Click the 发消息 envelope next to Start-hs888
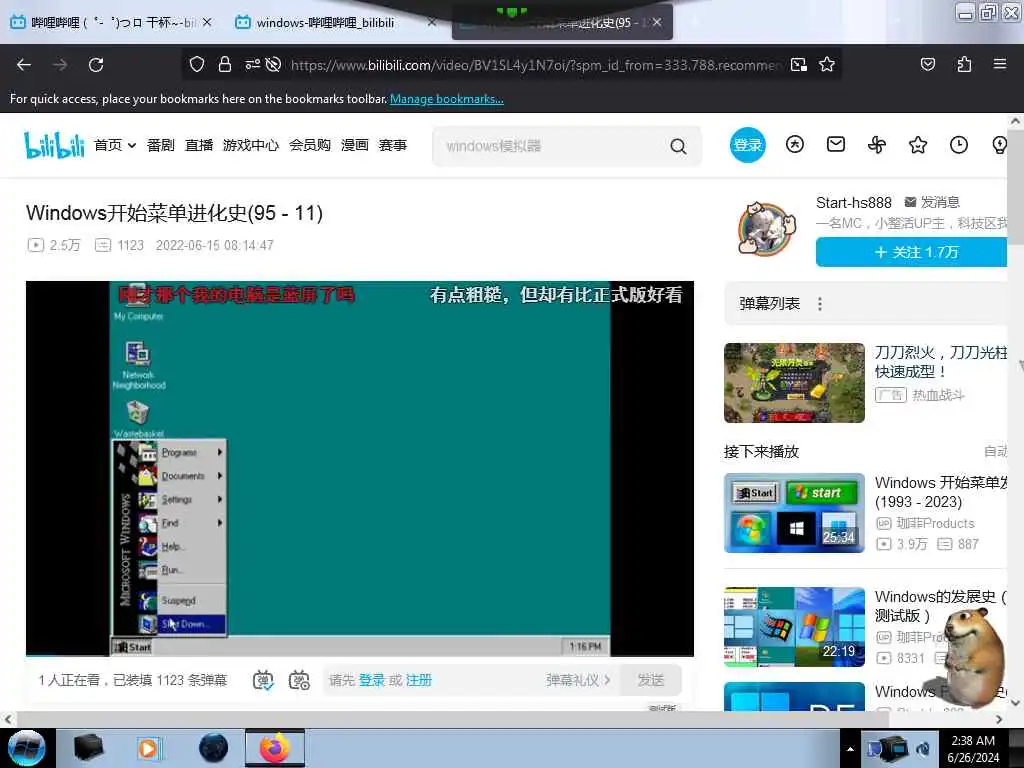1024x768 pixels. (x=910, y=202)
